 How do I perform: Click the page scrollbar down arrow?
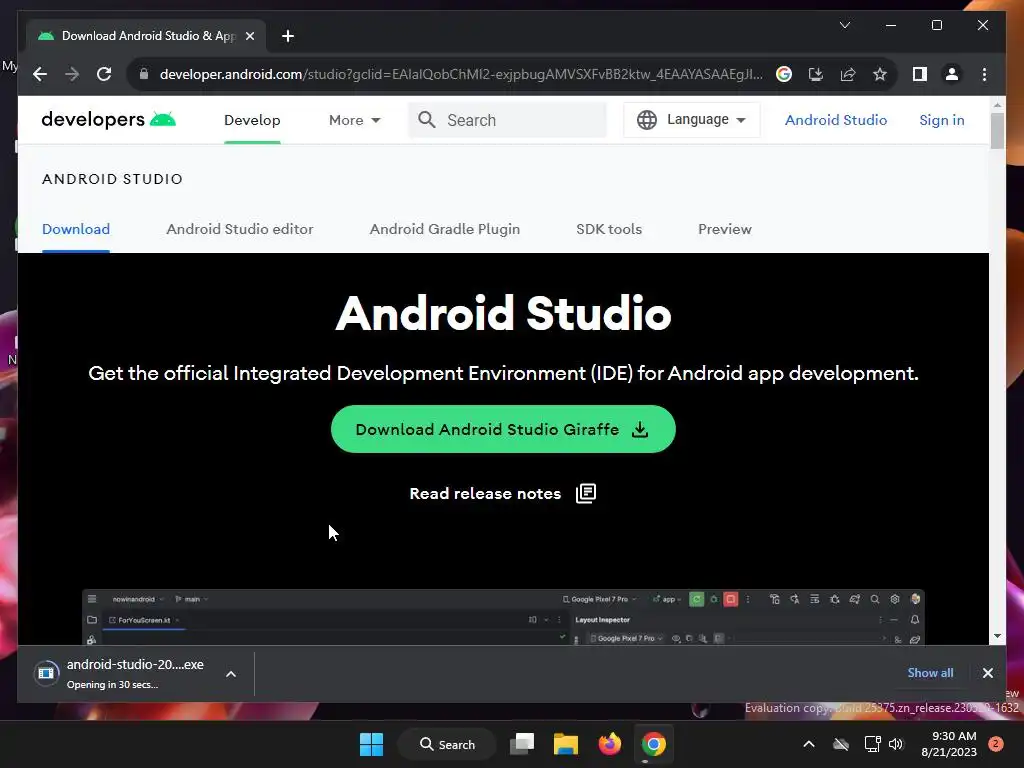(x=997, y=636)
